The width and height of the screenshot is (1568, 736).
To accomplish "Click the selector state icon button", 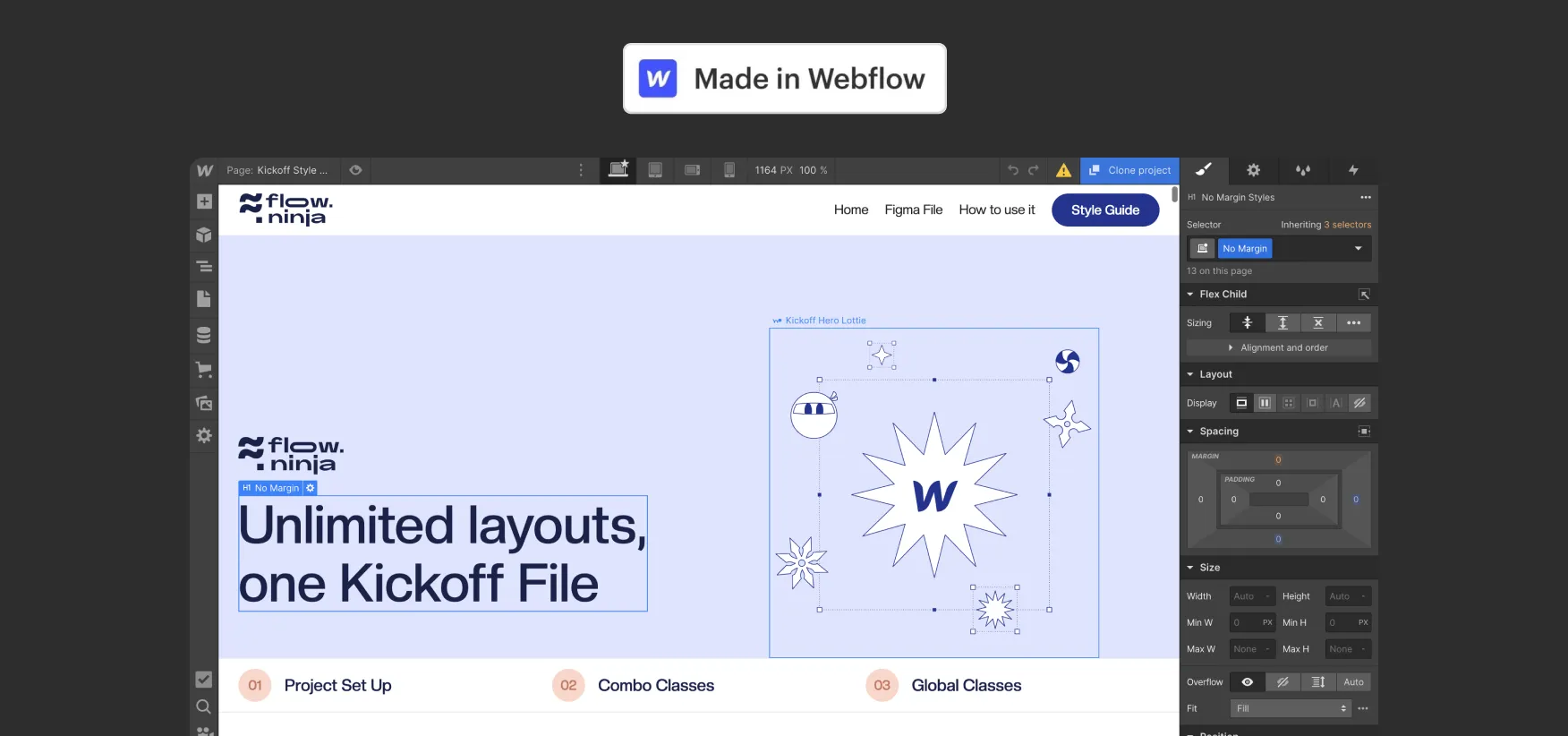I will click(1202, 248).
